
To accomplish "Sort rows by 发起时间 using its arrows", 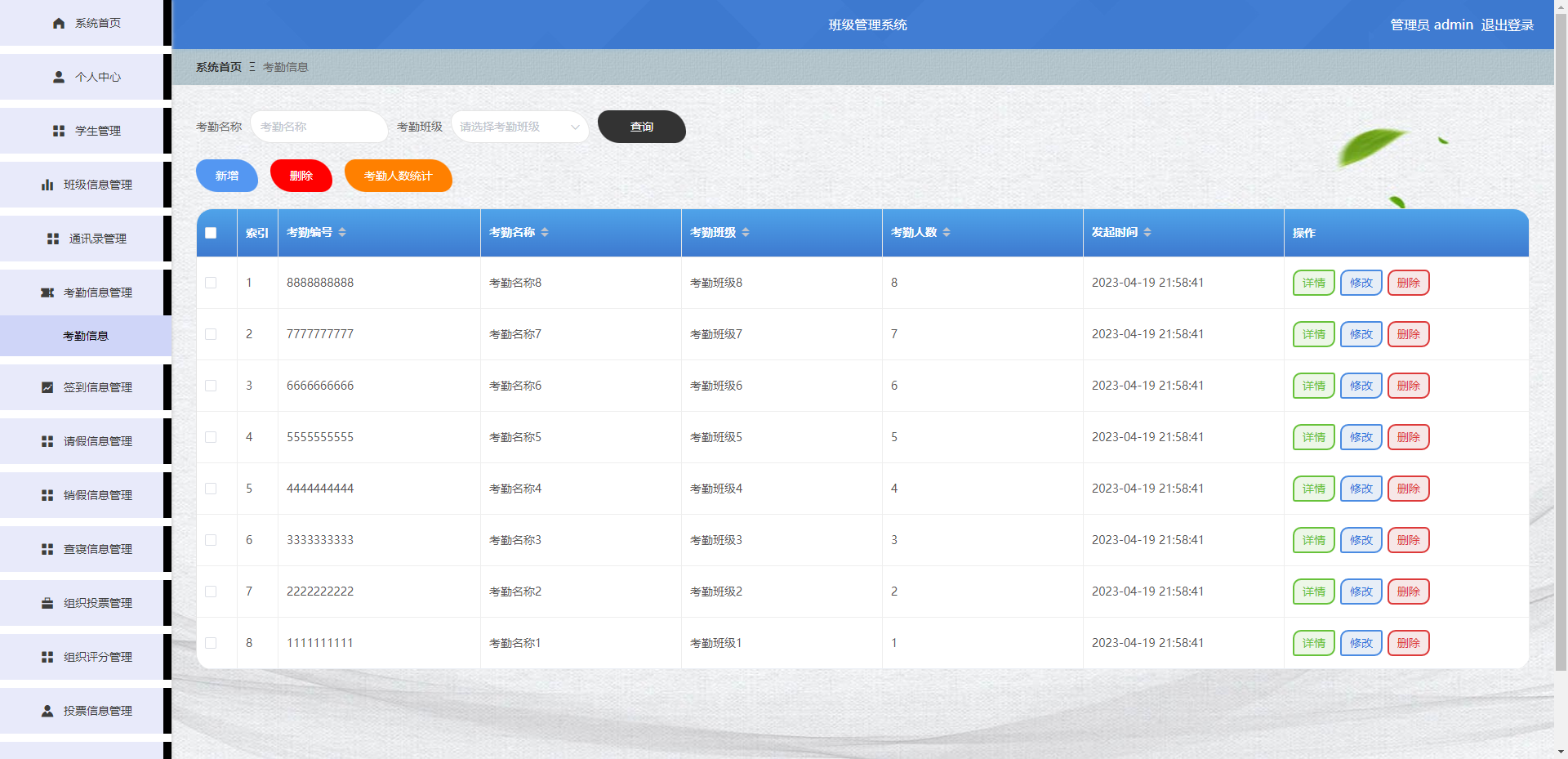I will (1148, 231).
